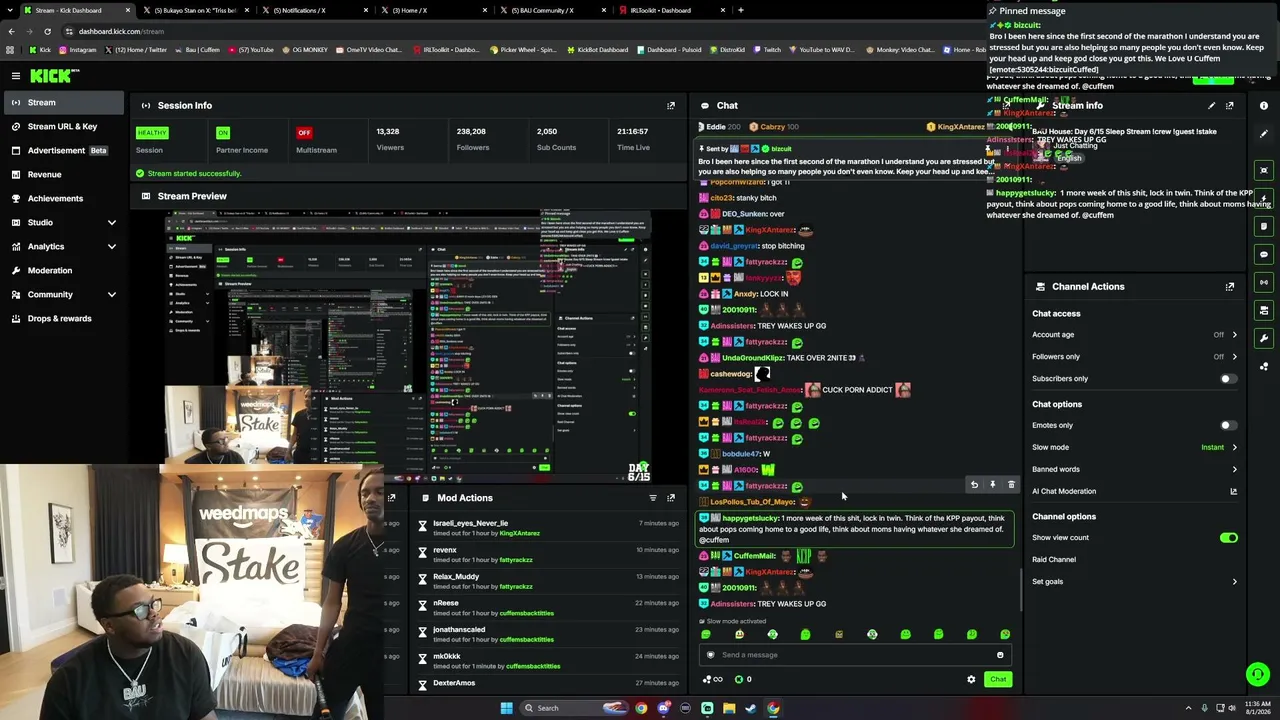Open a new browser tab

(x=740, y=10)
